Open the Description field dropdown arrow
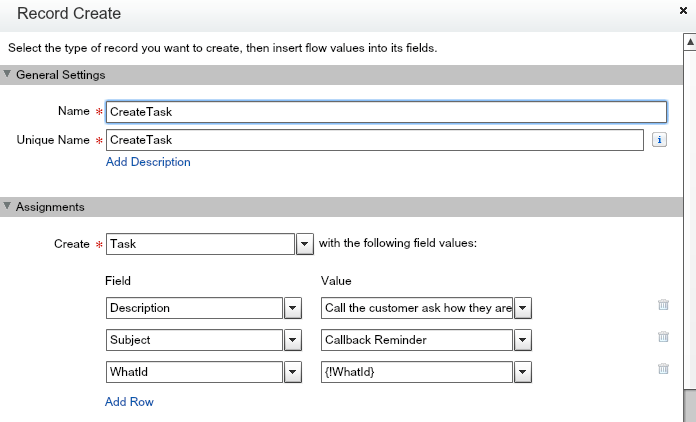This screenshot has width=696, height=422. [x=293, y=308]
